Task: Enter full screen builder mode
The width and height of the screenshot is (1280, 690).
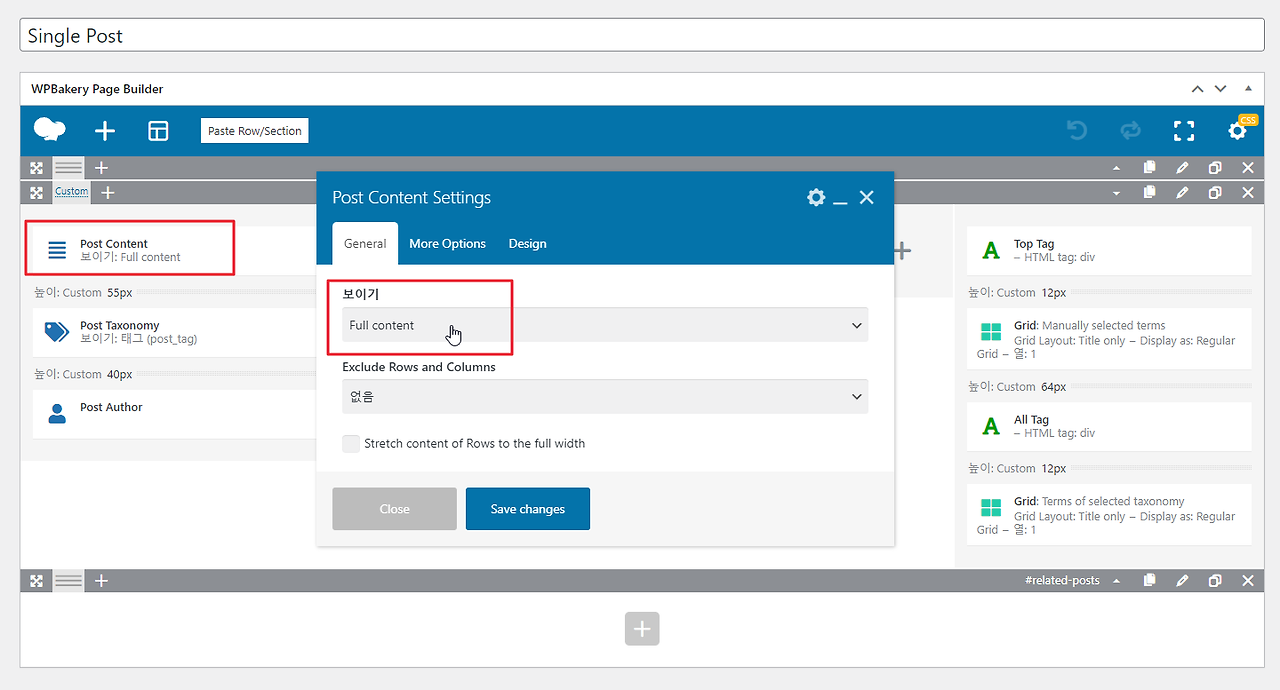Action: coord(1184,131)
